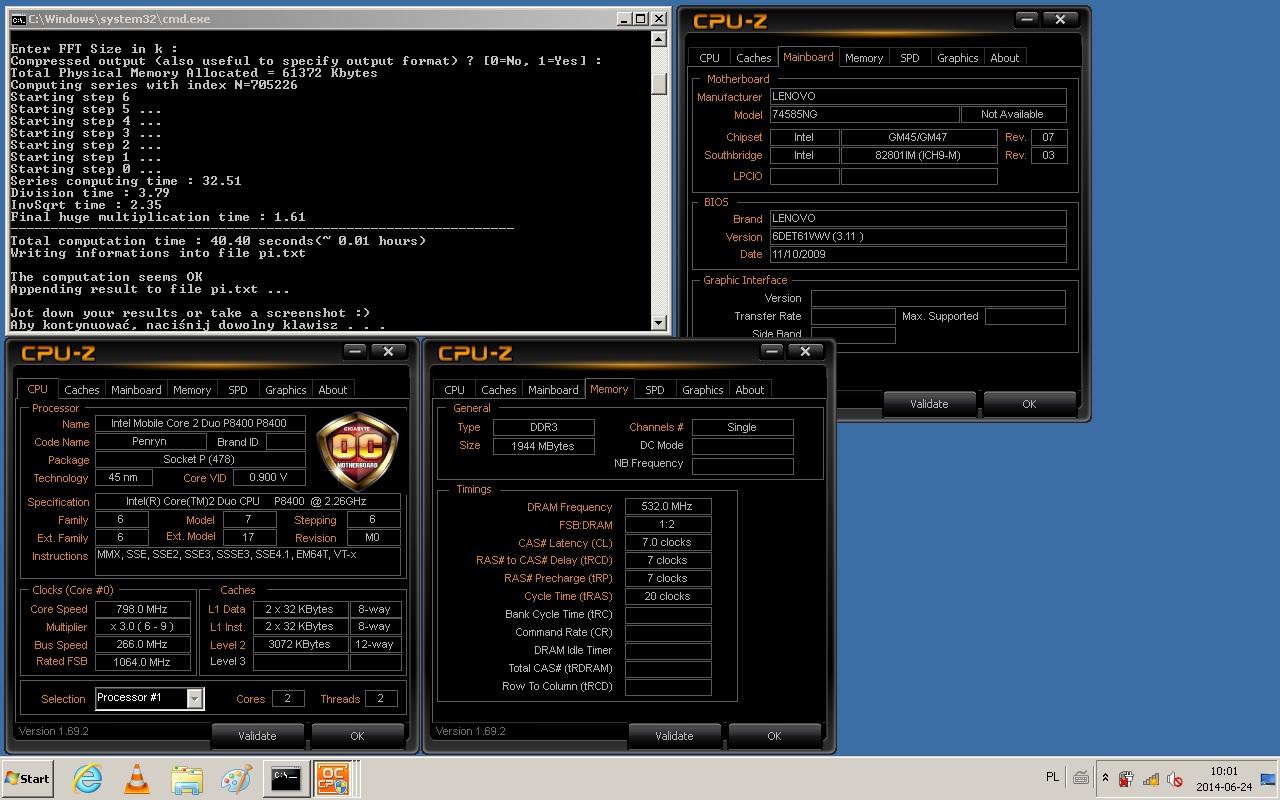1280x800 pixels.
Task: Open SPD tab in the CPU window
Action: [x=237, y=390]
